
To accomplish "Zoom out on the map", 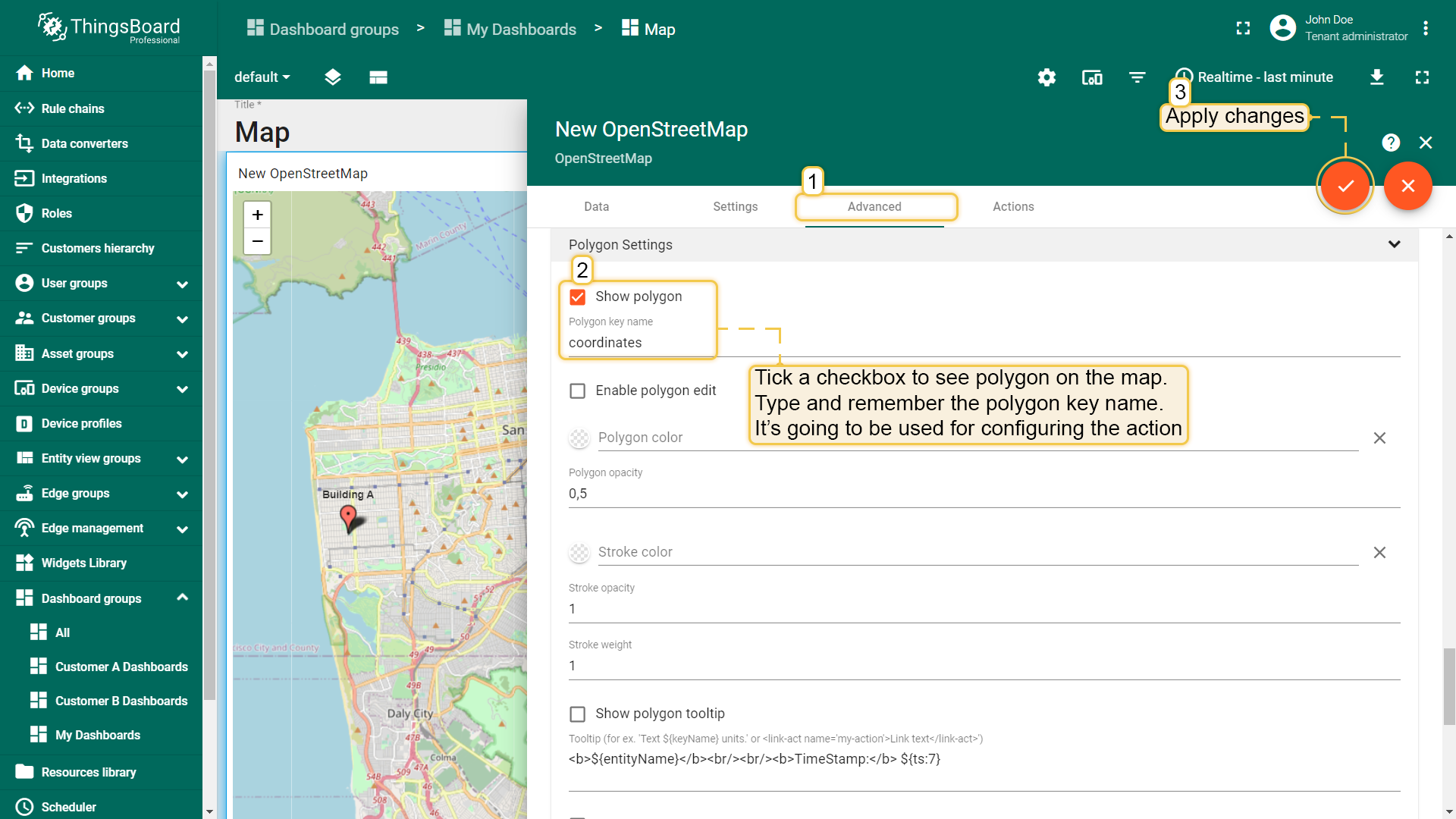I will pos(257,242).
